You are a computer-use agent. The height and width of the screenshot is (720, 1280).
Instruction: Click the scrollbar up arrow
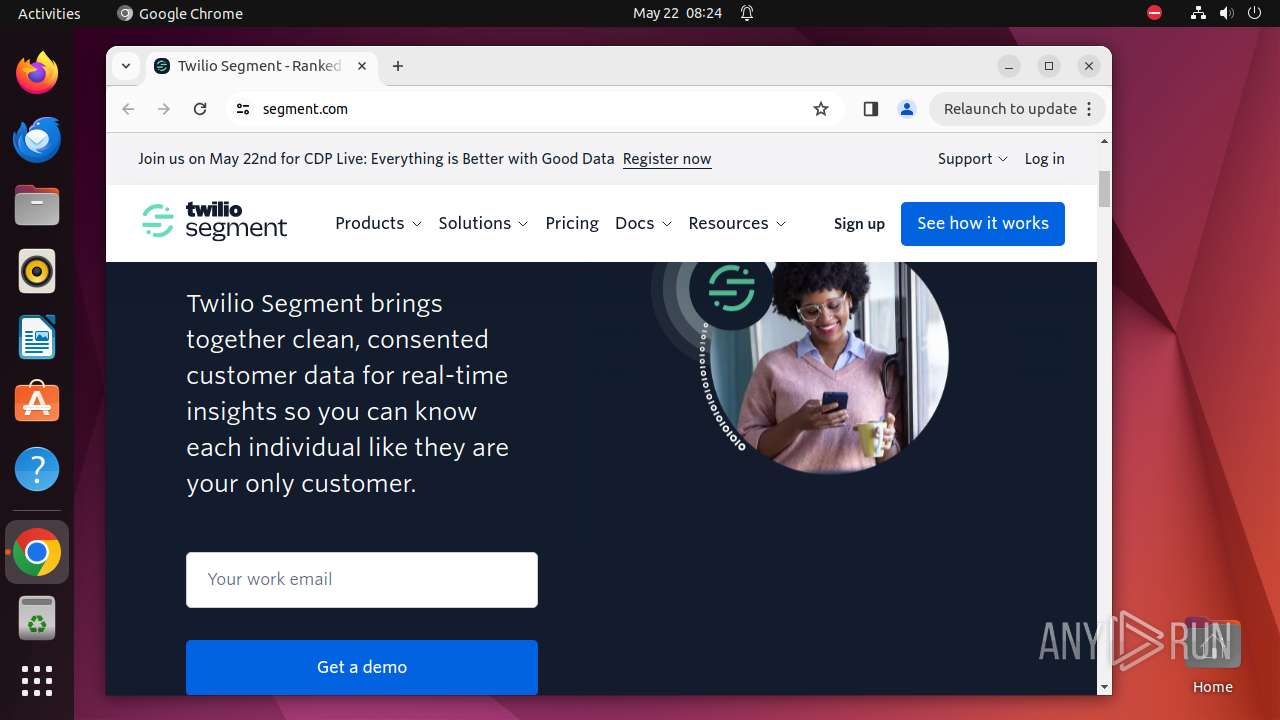pos(1104,141)
